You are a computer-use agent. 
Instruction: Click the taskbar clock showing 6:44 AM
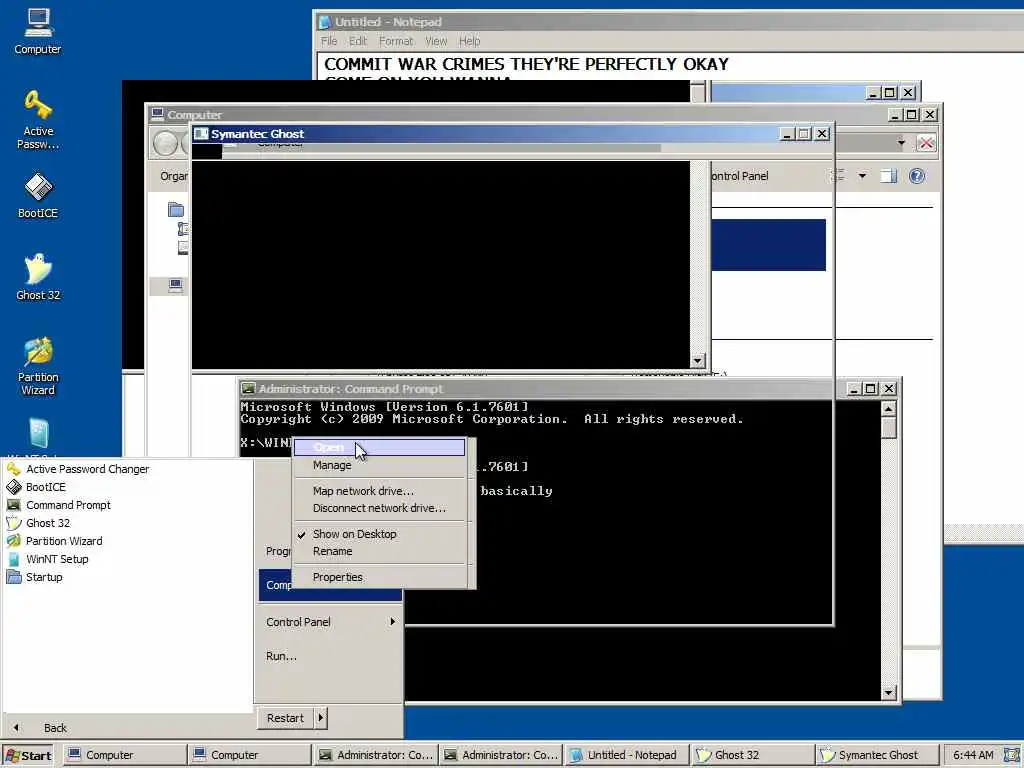pos(973,755)
